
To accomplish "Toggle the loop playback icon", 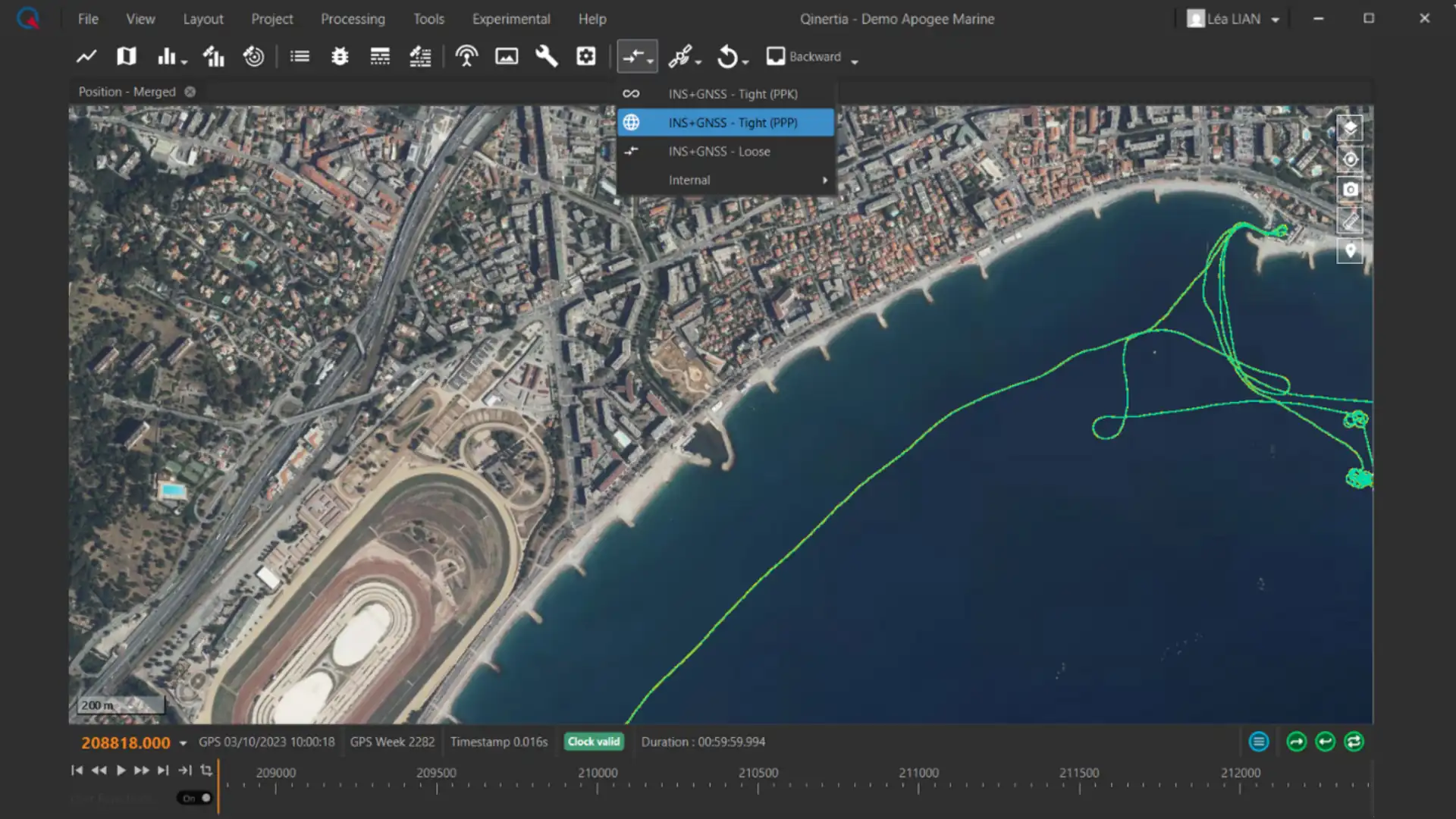I will click(206, 770).
